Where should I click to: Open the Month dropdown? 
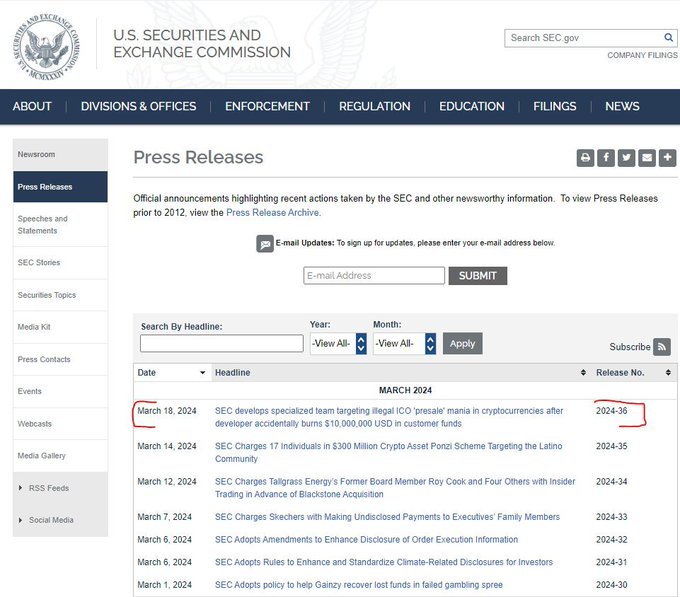pos(404,343)
